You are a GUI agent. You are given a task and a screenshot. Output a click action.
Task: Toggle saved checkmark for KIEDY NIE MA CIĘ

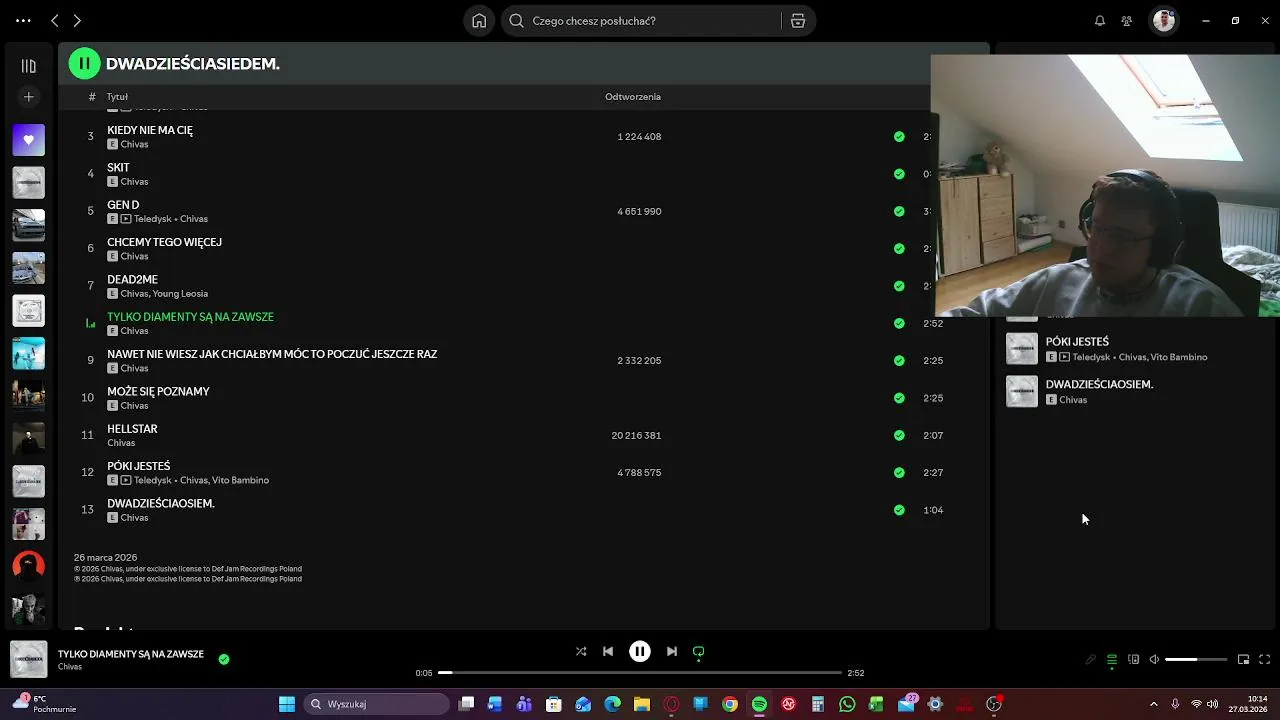click(899, 137)
